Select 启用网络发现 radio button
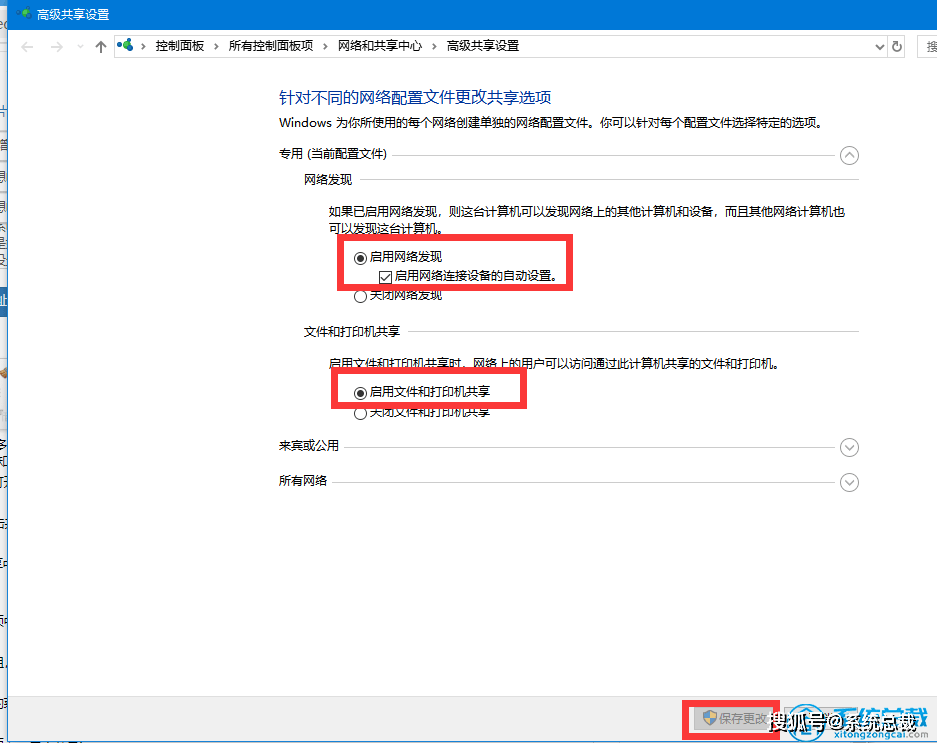Viewport: 937px width, 743px height. (360, 258)
